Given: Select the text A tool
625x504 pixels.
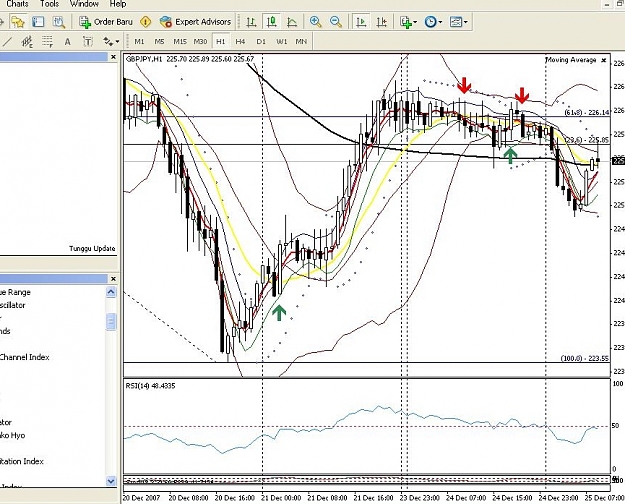Looking at the screenshot, I should (x=67, y=41).
